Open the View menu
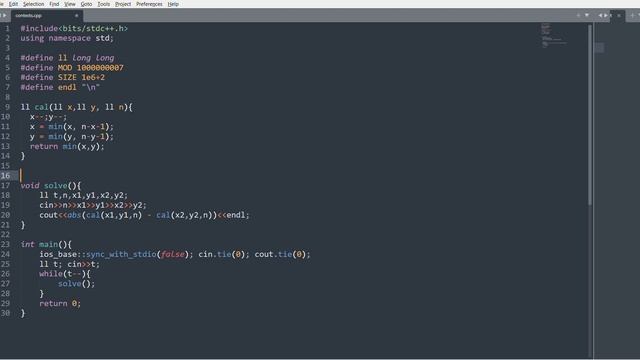This screenshot has width=640, height=360. (x=70, y=4)
